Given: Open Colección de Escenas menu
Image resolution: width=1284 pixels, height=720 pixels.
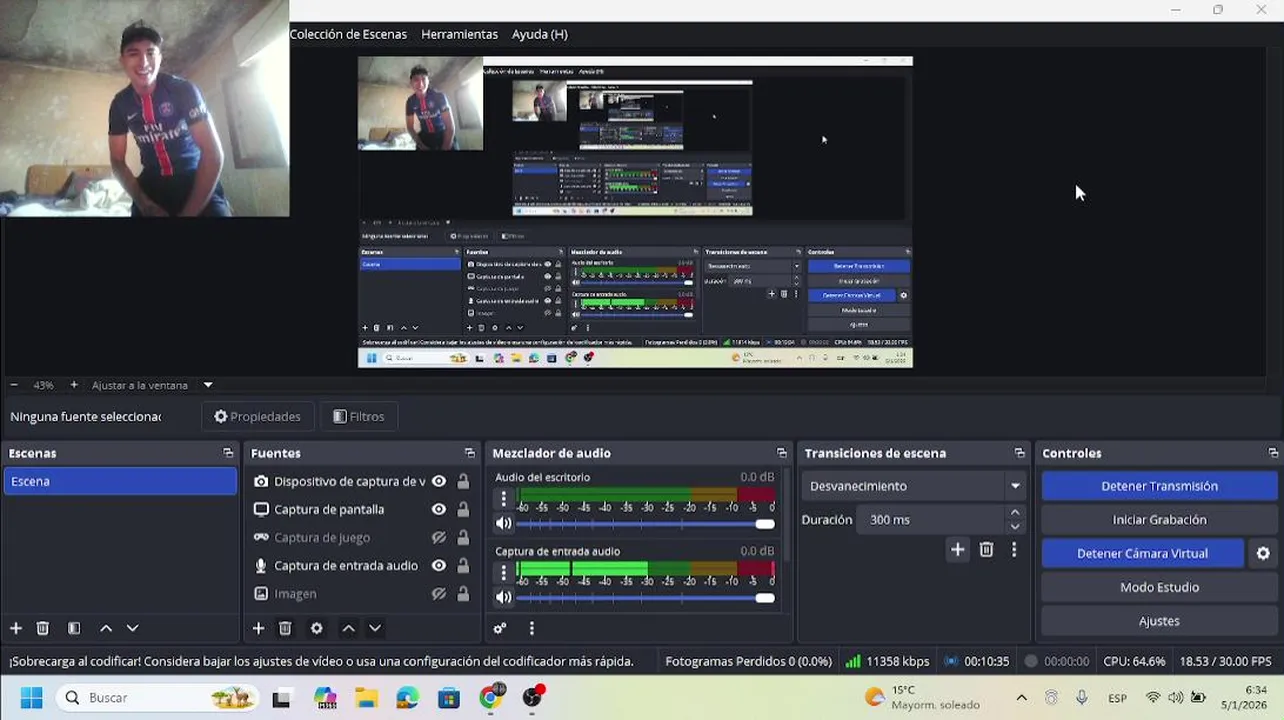Looking at the screenshot, I should (x=348, y=34).
